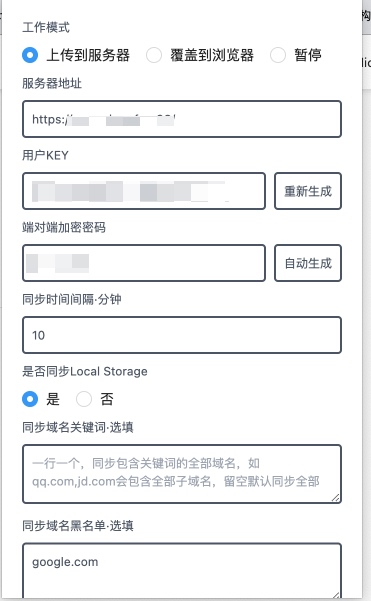The height and width of the screenshot is (601, 371).
Task: Grab the keyword textarea resize handle
Action: [x=335, y=498]
